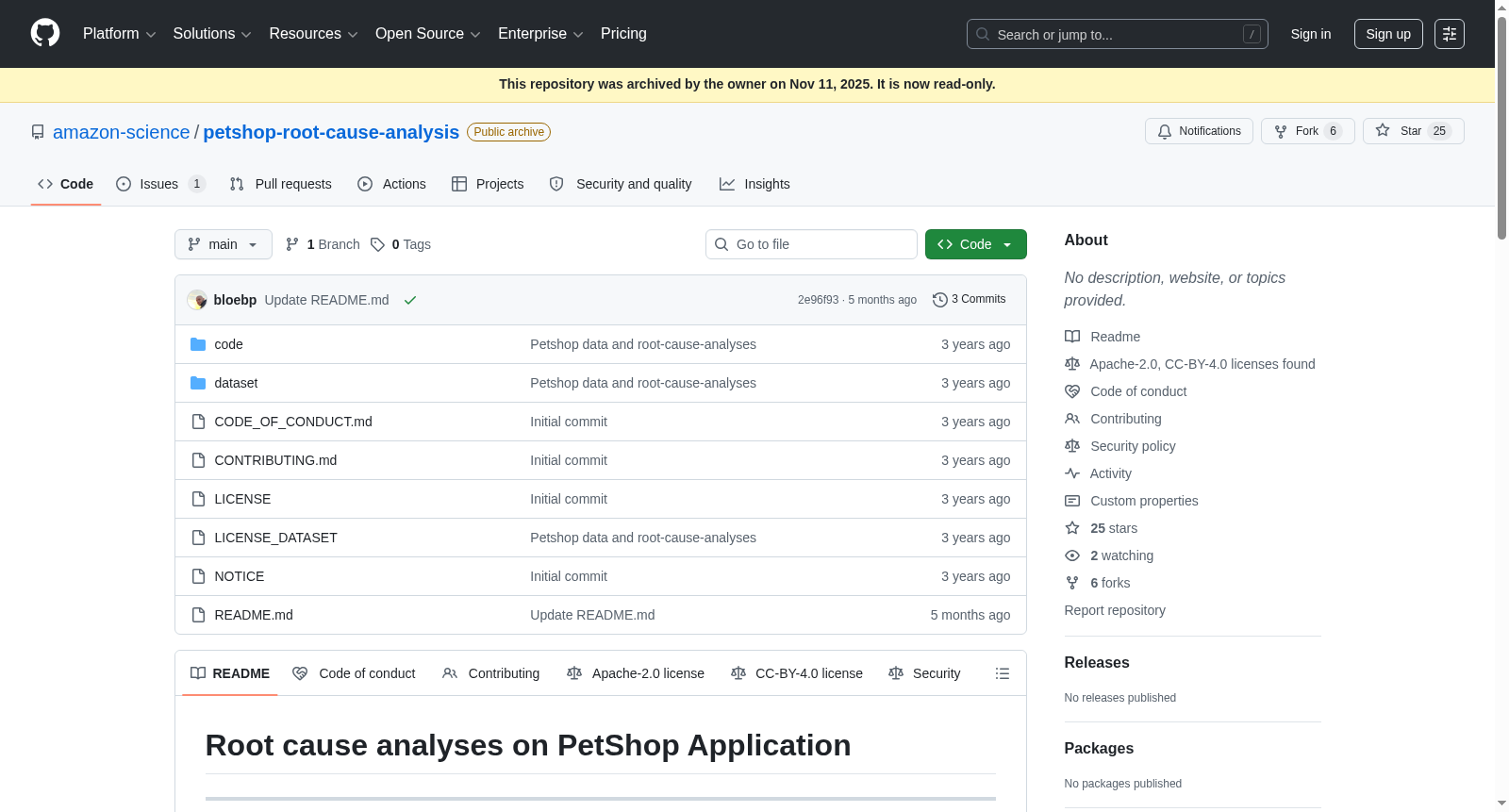Click the bloebp author avatar

(x=197, y=300)
